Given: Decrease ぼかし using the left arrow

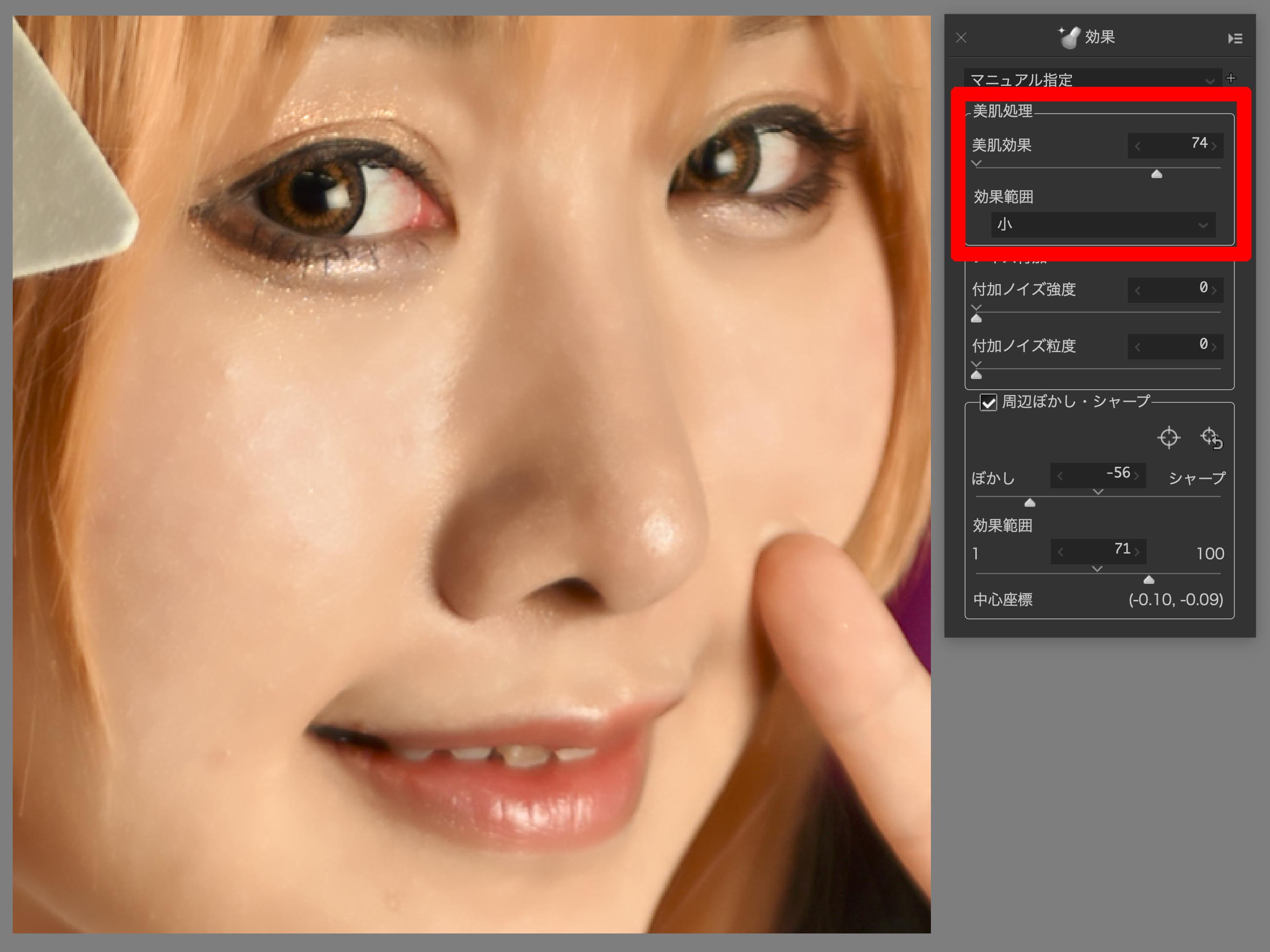Looking at the screenshot, I should coord(1060,475).
